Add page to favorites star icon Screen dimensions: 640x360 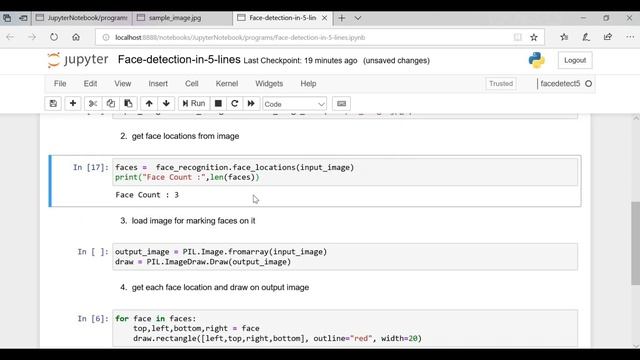coord(534,38)
